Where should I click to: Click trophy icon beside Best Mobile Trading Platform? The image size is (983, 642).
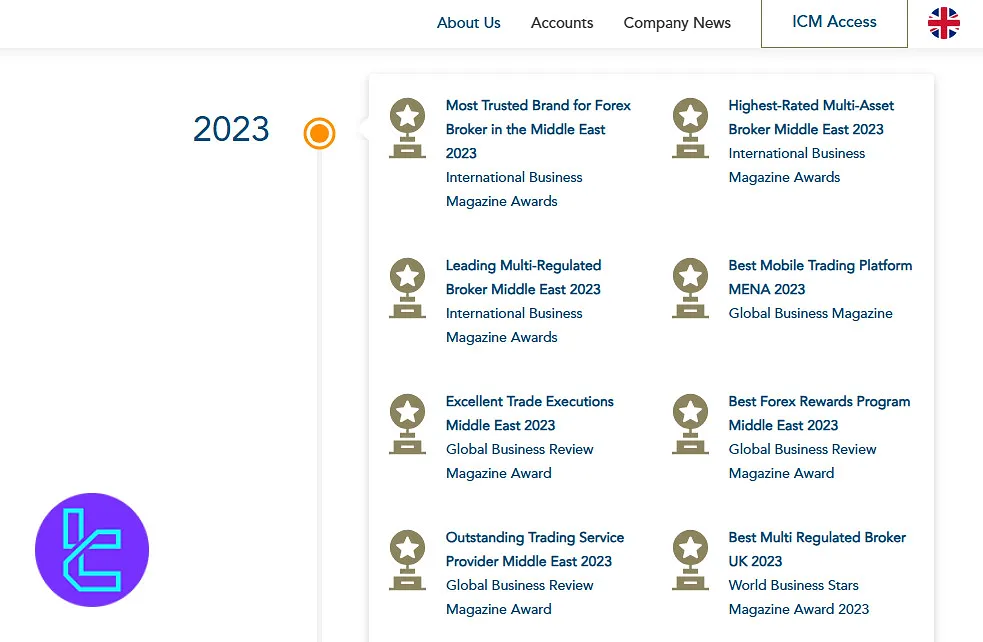690,288
